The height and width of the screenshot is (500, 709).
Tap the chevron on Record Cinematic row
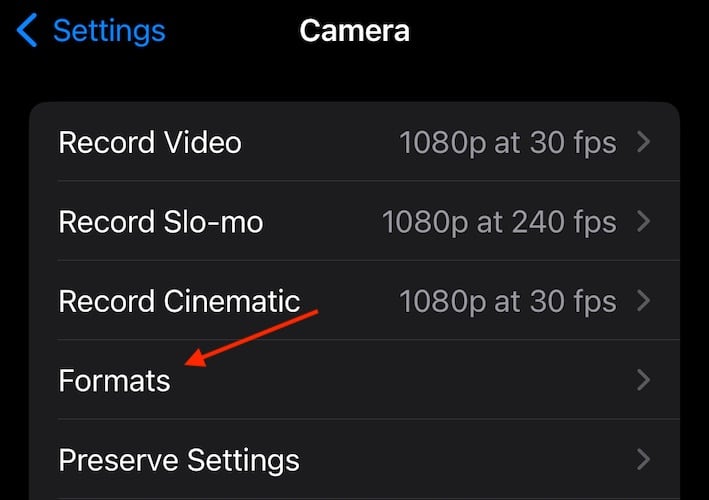pos(644,300)
